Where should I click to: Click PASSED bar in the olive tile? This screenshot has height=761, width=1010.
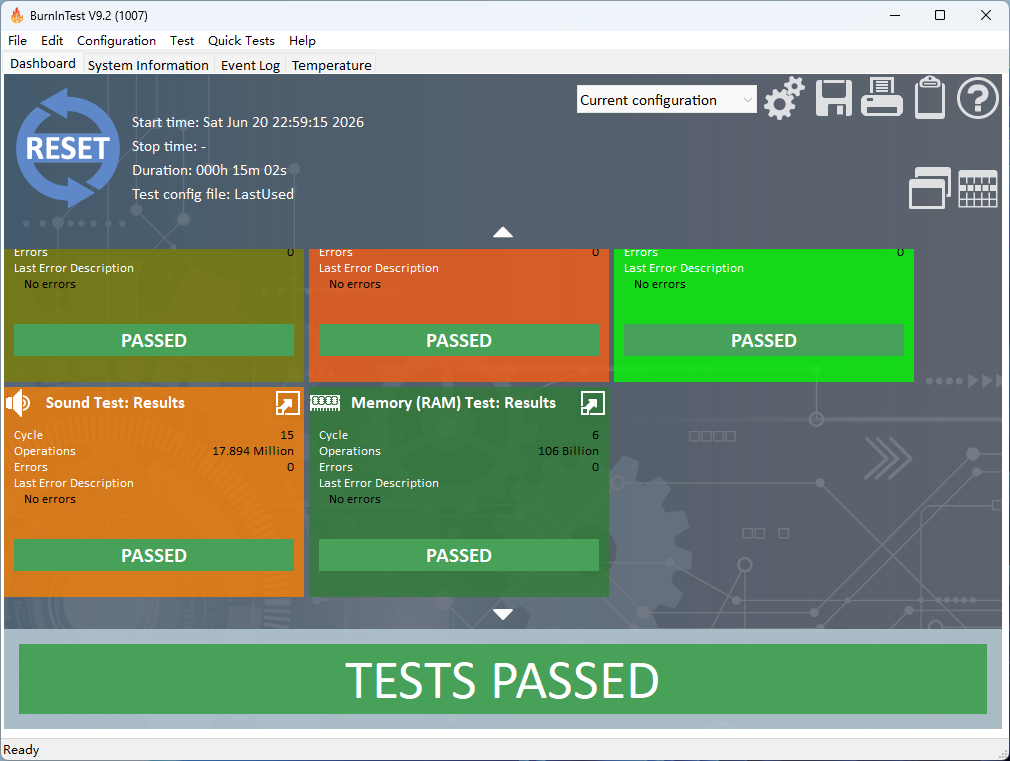154,340
